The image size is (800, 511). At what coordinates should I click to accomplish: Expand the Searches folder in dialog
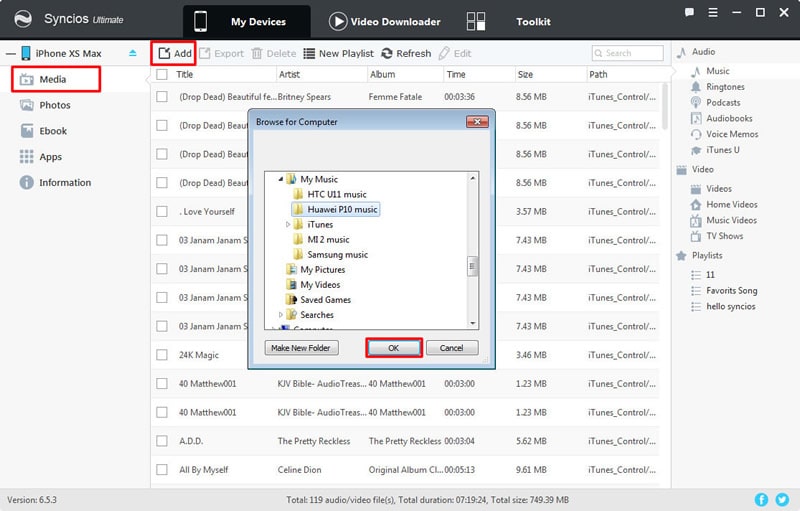(281, 315)
